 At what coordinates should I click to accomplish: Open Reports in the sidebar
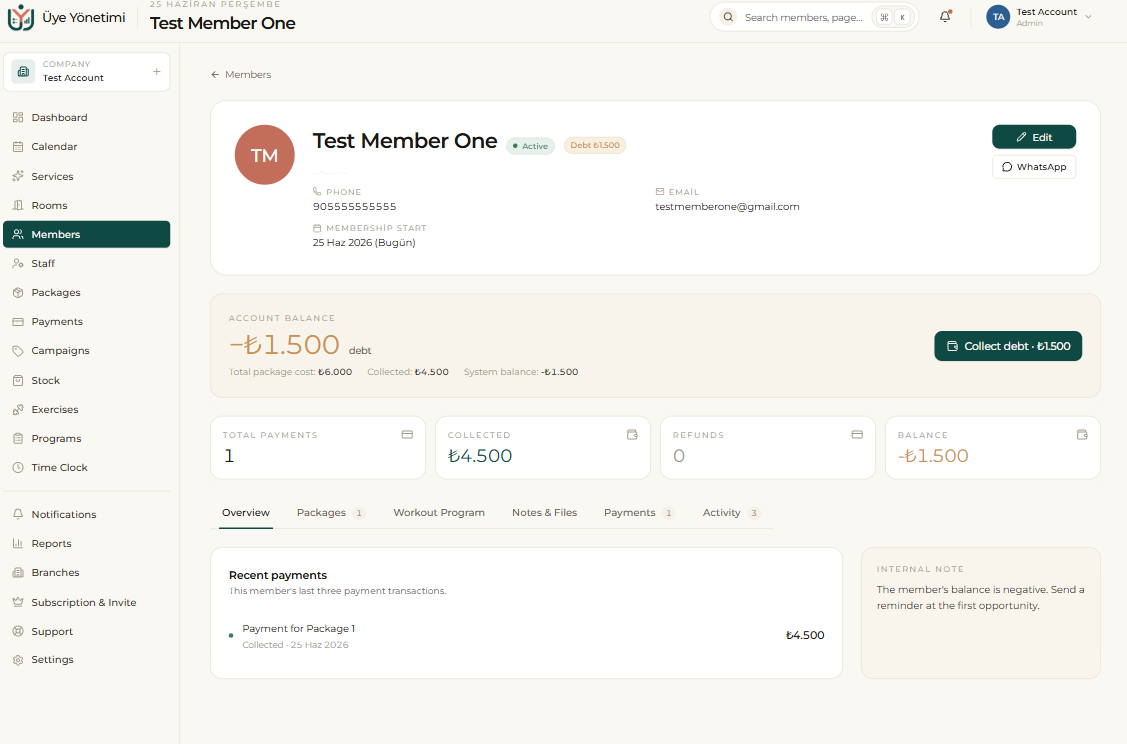click(86, 543)
